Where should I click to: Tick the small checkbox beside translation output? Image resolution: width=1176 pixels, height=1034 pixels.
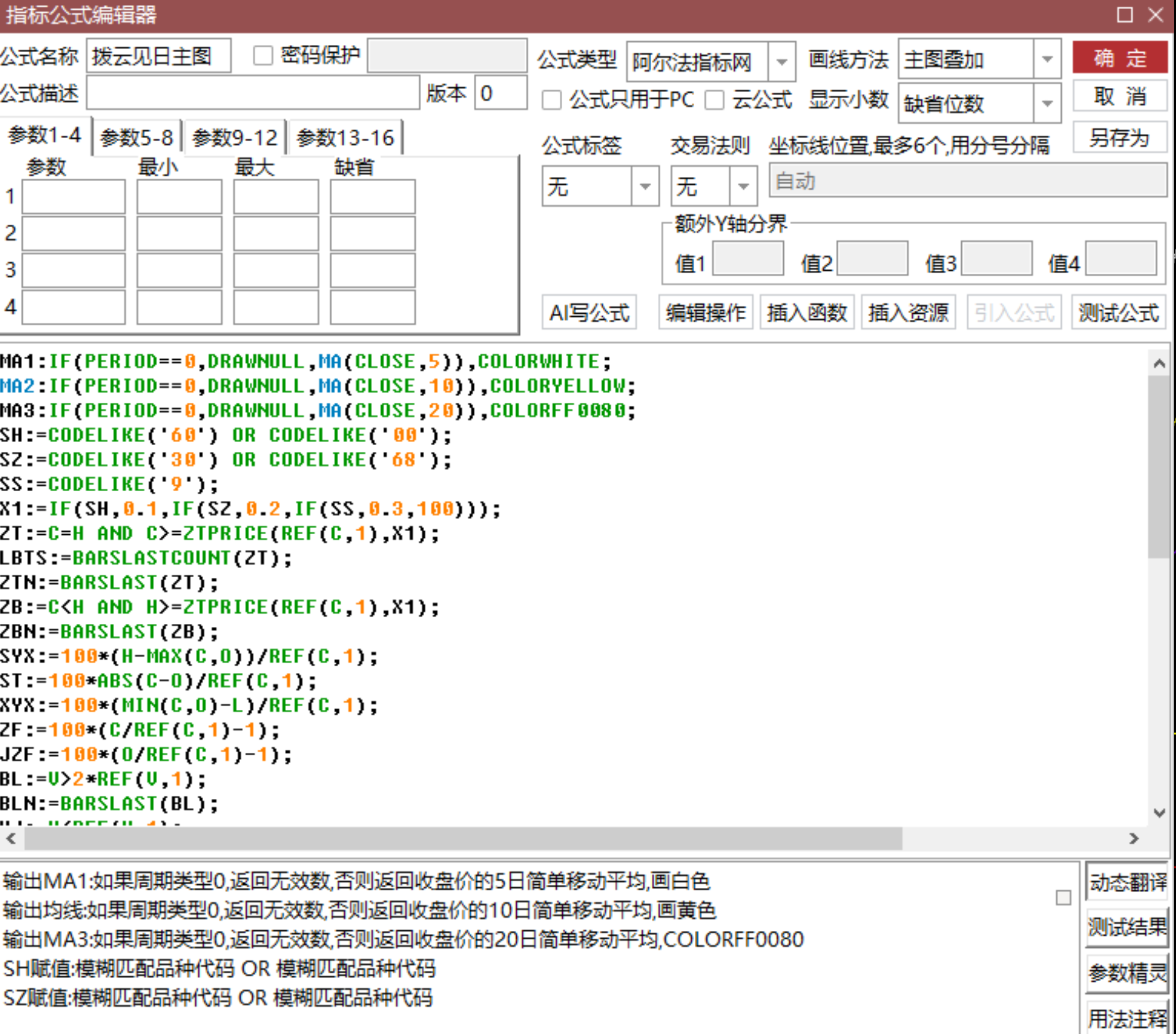click(1064, 898)
